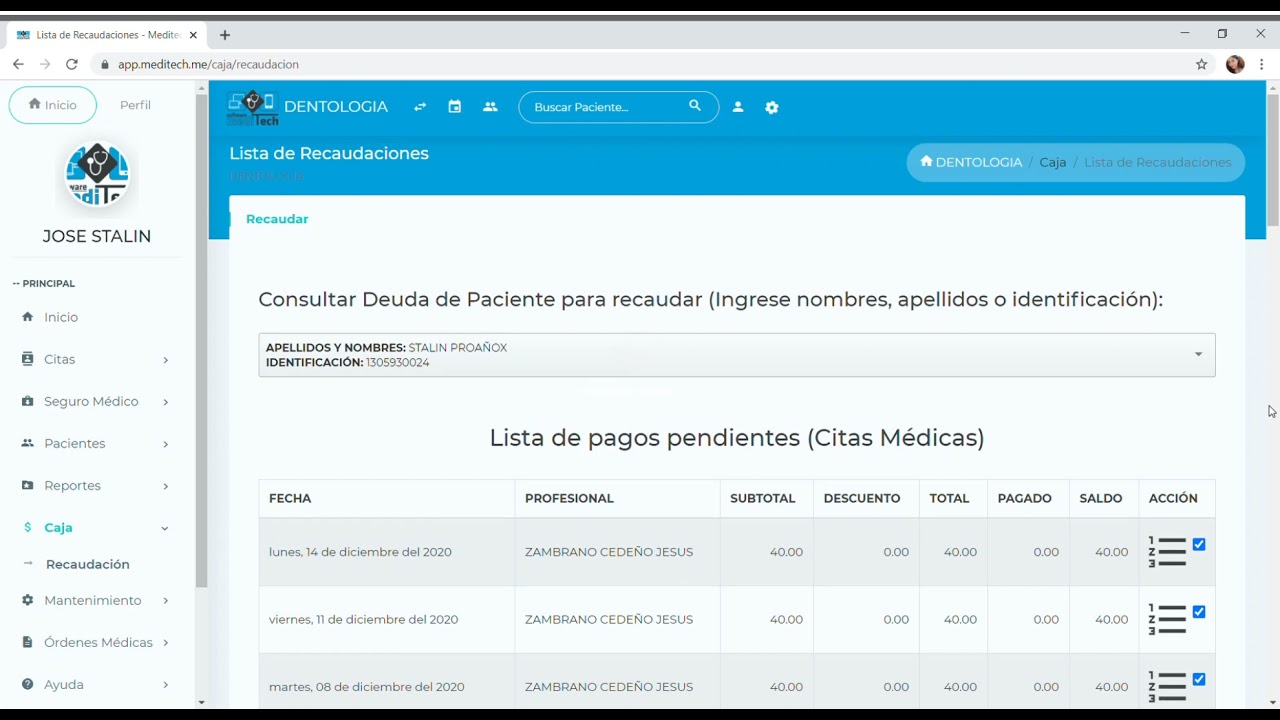The width and height of the screenshot is (1280, 720).
Task: Click the Lista de Recaudaciones breadcrumb
Action: coord(1158,162)
